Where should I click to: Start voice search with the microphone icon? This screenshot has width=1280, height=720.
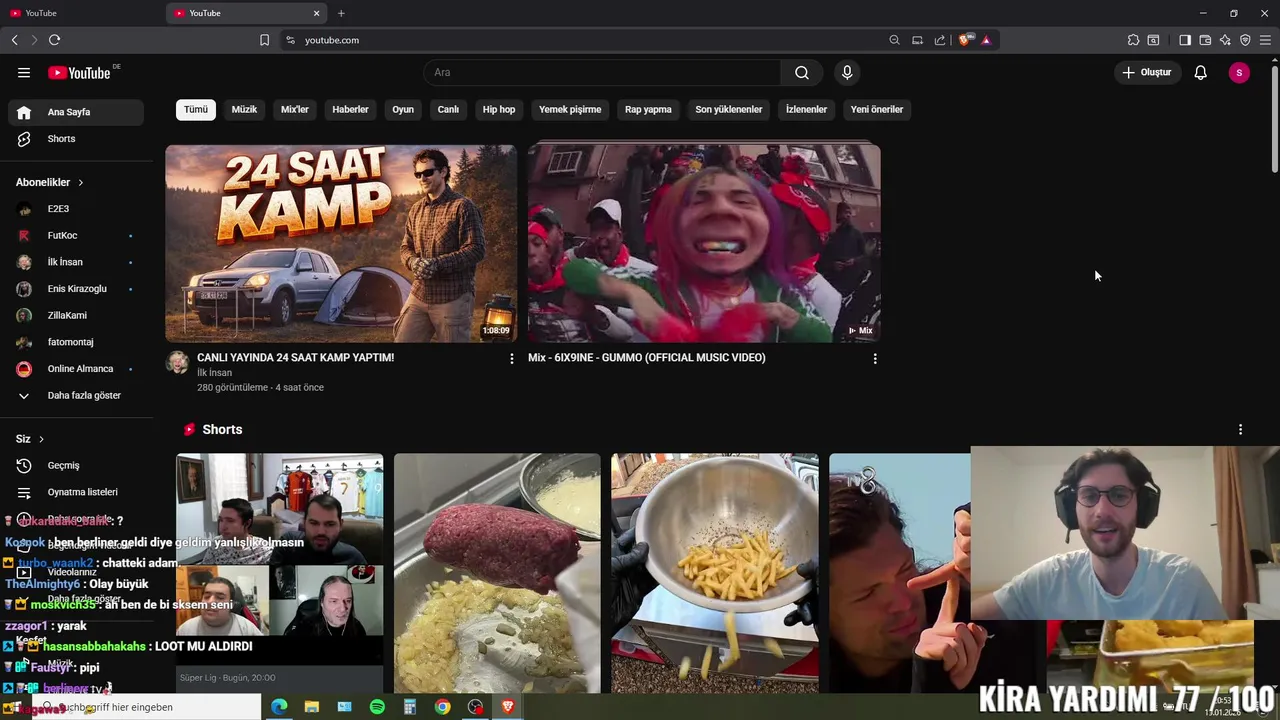(x=847, y=72)
